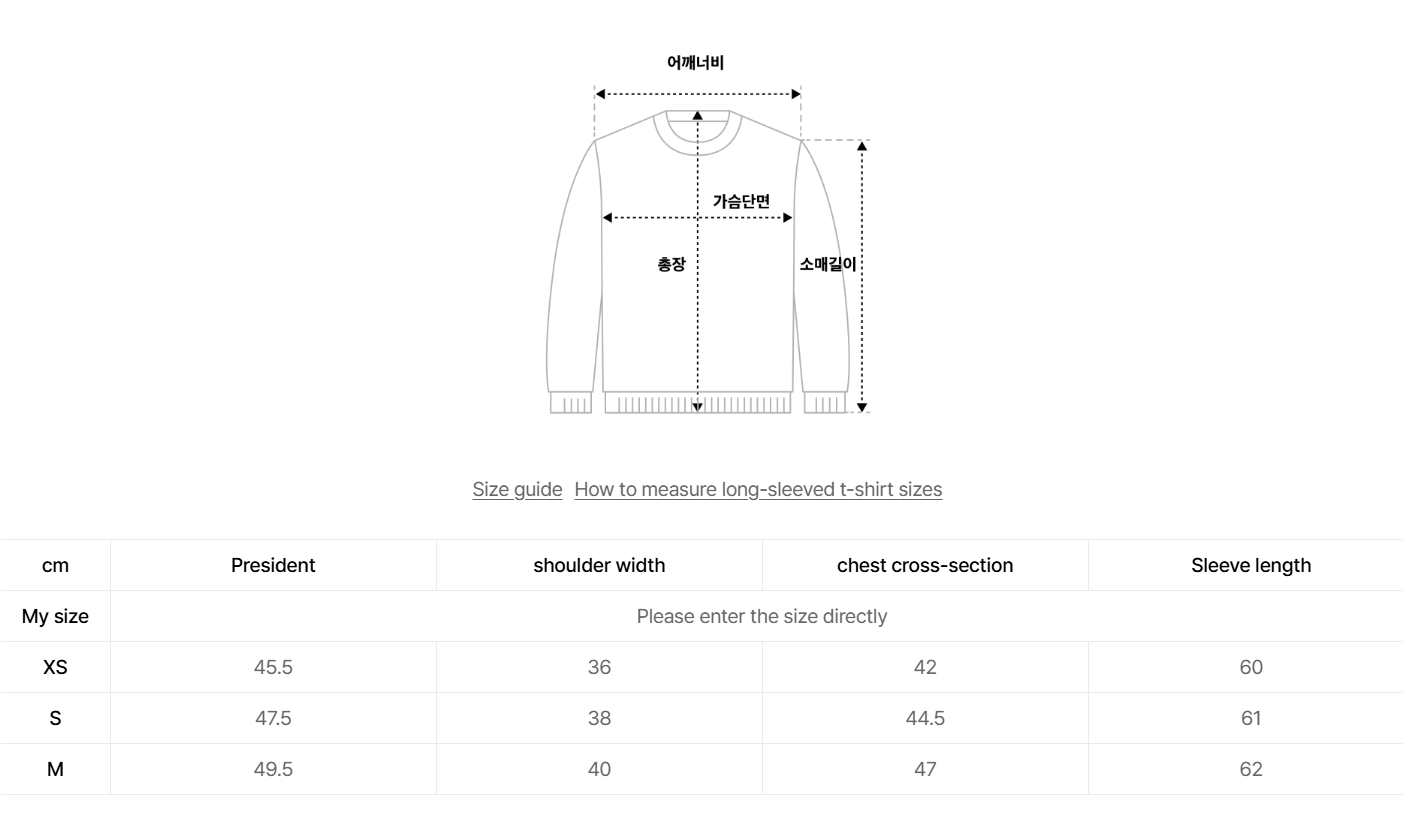Click the My size entry field
Image resolution: width=1403 pixels, height=827 pixels.
761,616
